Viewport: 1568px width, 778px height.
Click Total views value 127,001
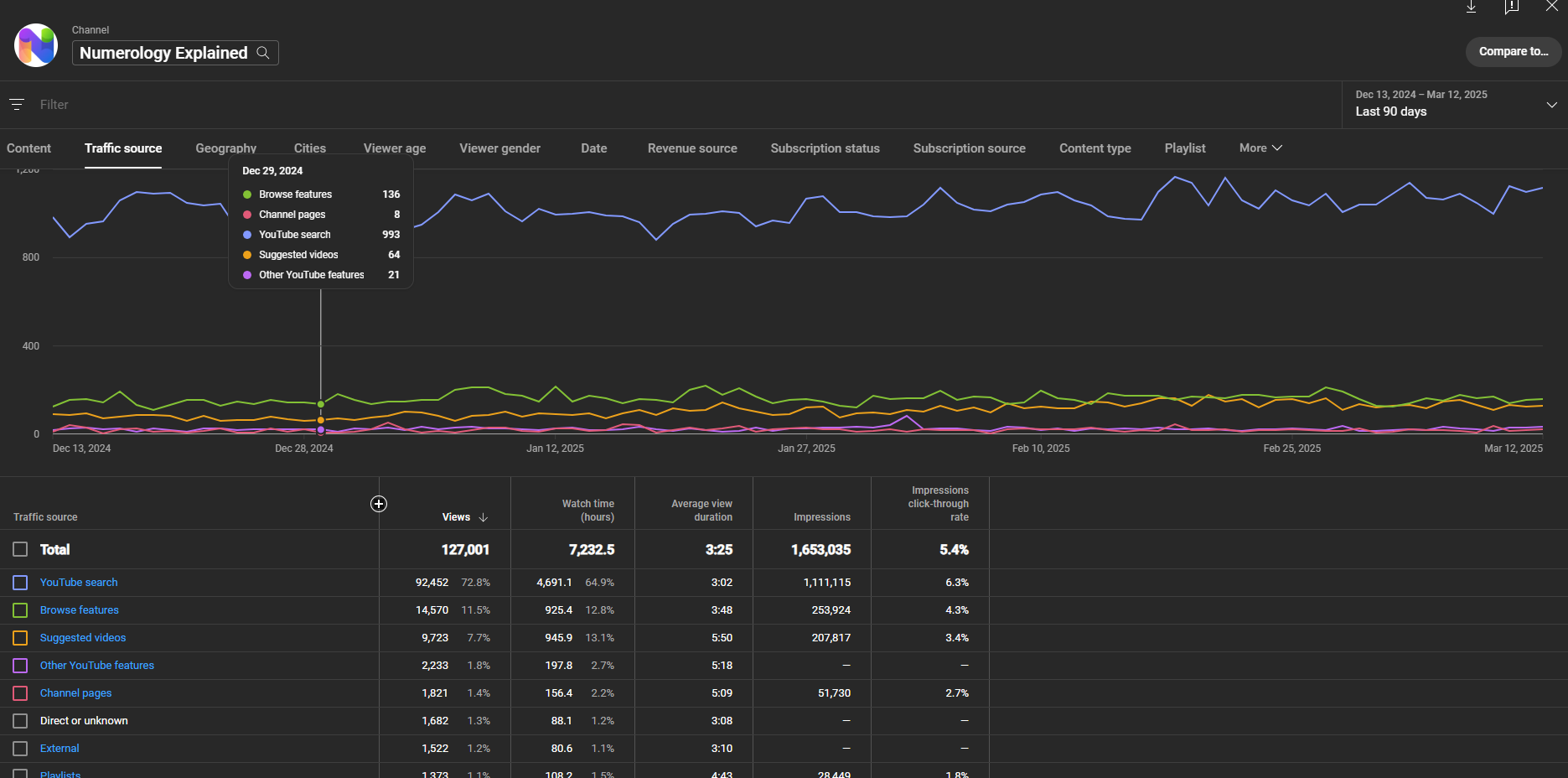point(465,550)
